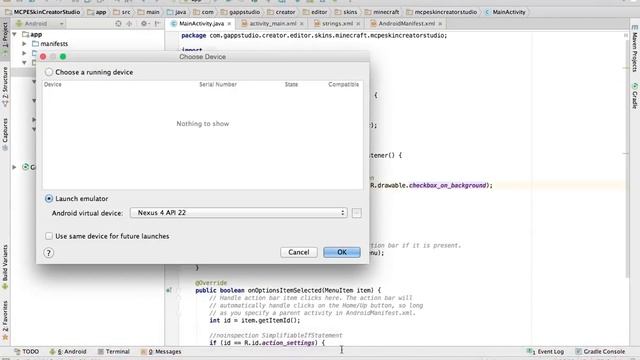Screen dimensions: 640x360
Task: Open the Android project view dropdown
Action: (x=40, y=24)
